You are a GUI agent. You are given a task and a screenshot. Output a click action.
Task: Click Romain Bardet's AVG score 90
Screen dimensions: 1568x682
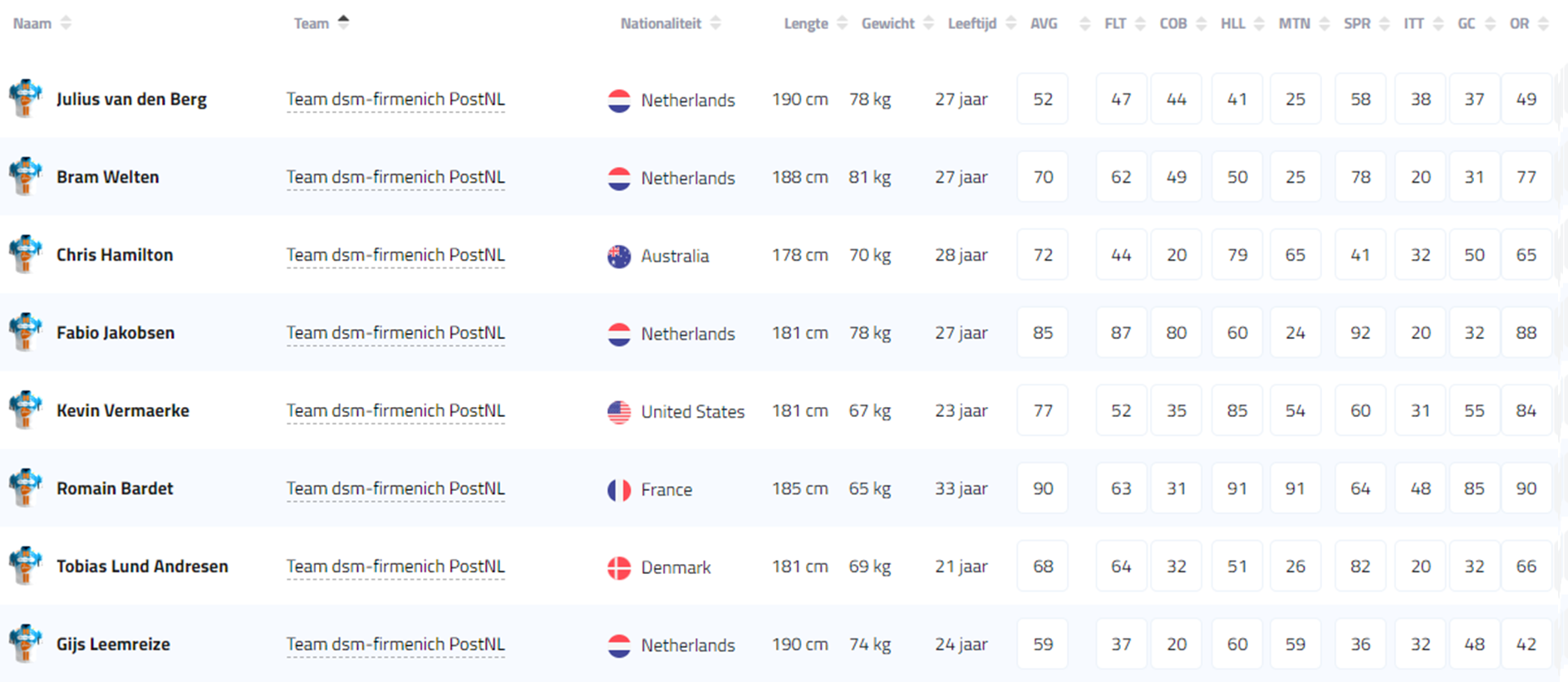[1043, 488]
